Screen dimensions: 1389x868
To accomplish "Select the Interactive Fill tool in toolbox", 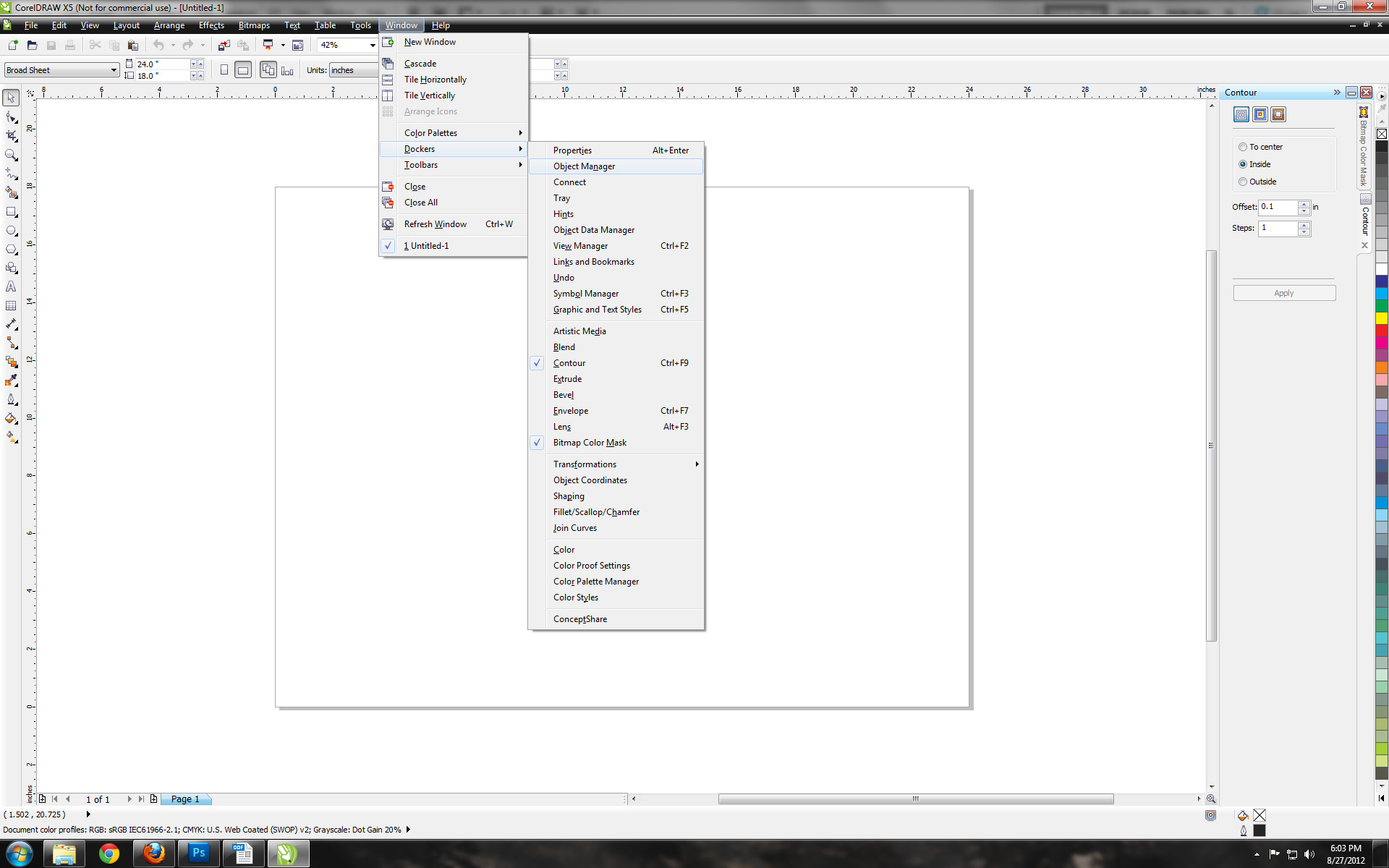I will coord(11,437).
